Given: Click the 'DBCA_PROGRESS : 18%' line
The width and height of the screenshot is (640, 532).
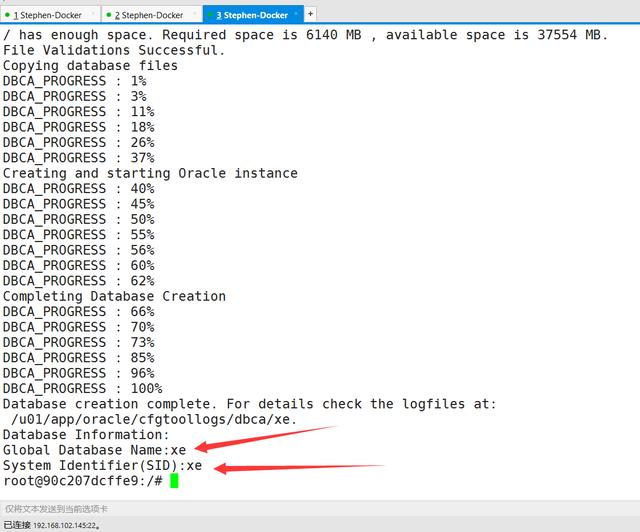Looking at the screenshot, I should click(x=78, y=127).
